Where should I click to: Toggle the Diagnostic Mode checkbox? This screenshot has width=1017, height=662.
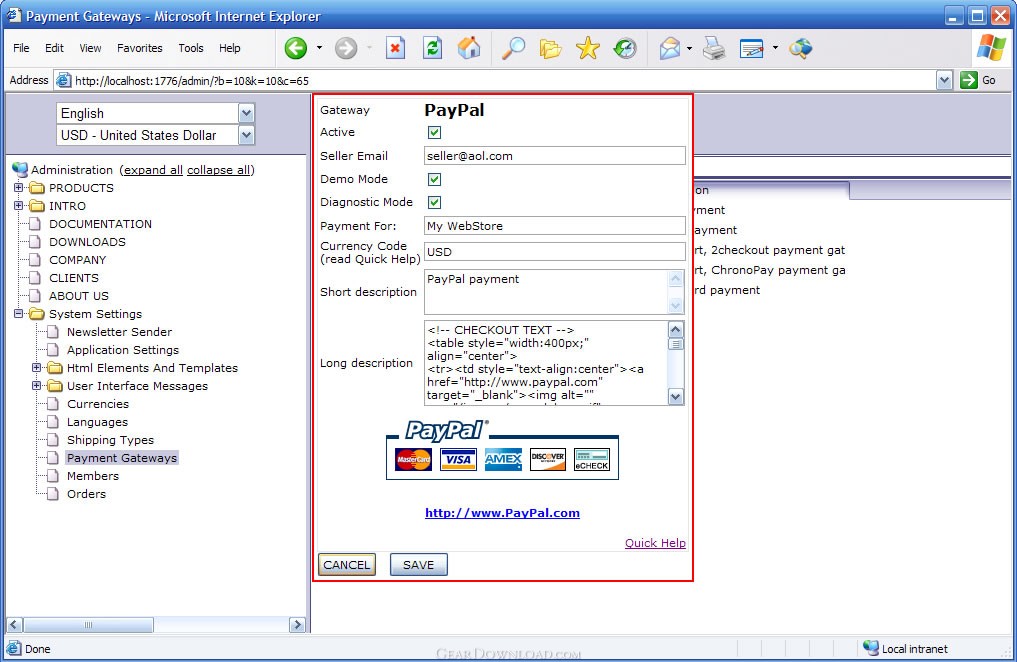point(434,202)
